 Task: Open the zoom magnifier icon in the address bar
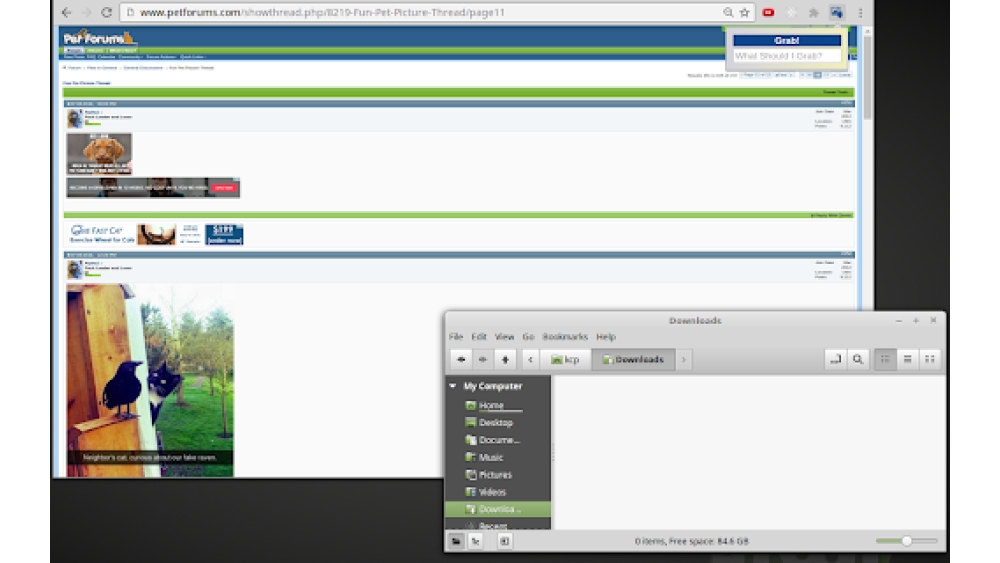point(728,12)
